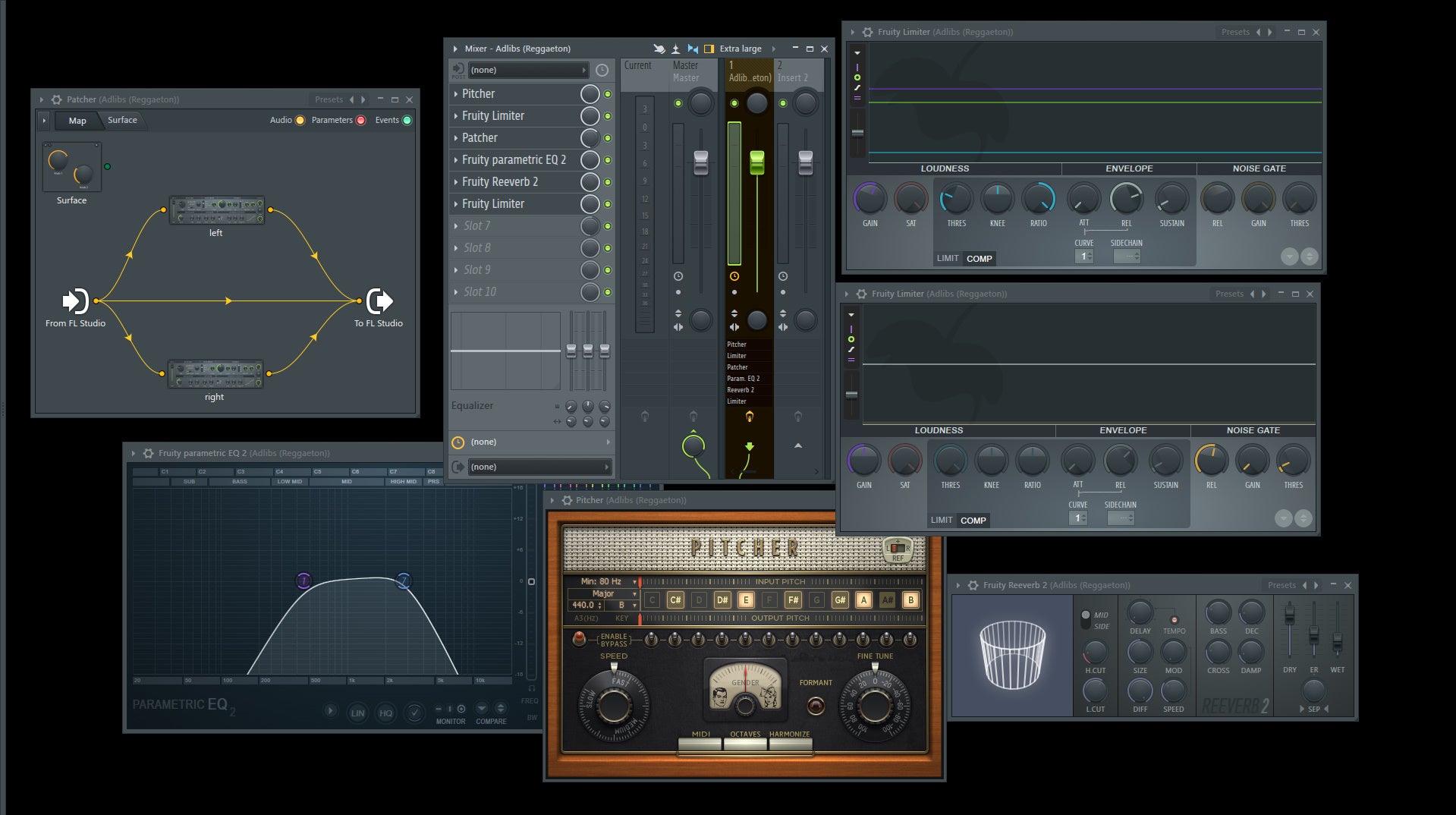The image size is (1456, 815).
Task: Click the 'From FL Studio' input node
Action: click(74, 301)
